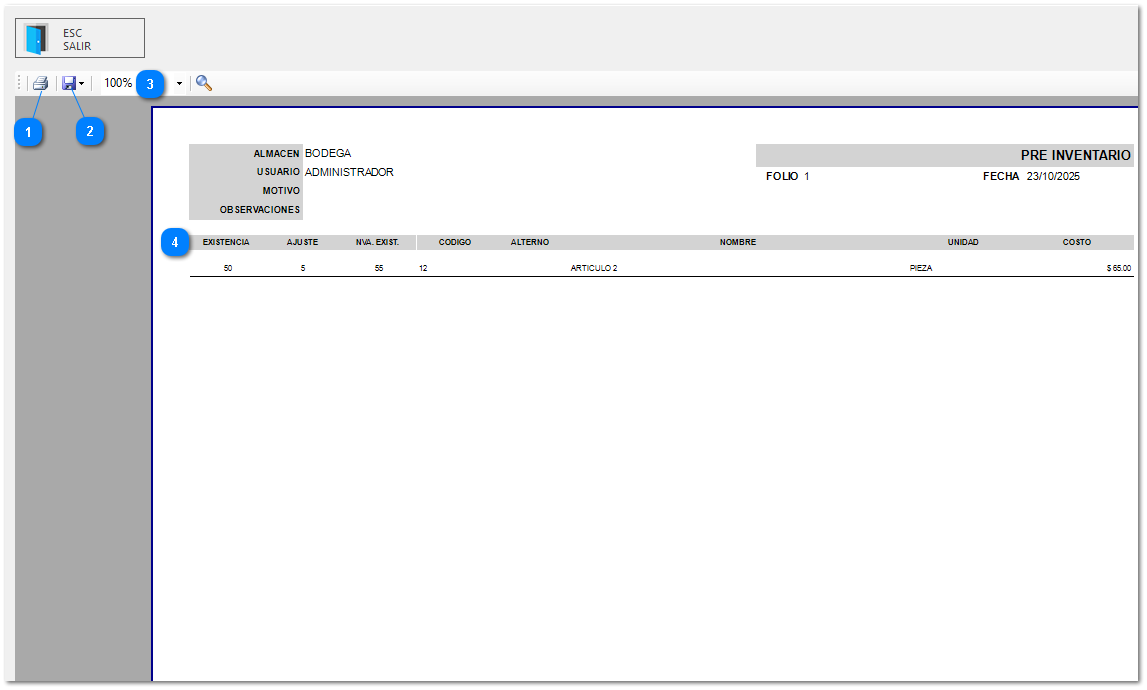Image resolution: width=1147 pixels, height=690 pixels.
Task: Select the PRE INVENTARIO report title
Action: click(x=1075, y=156)
